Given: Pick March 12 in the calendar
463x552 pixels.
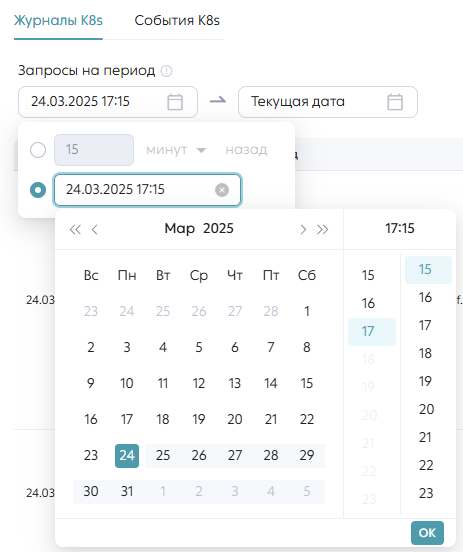Looking at the screenshot, I should 199,383.
